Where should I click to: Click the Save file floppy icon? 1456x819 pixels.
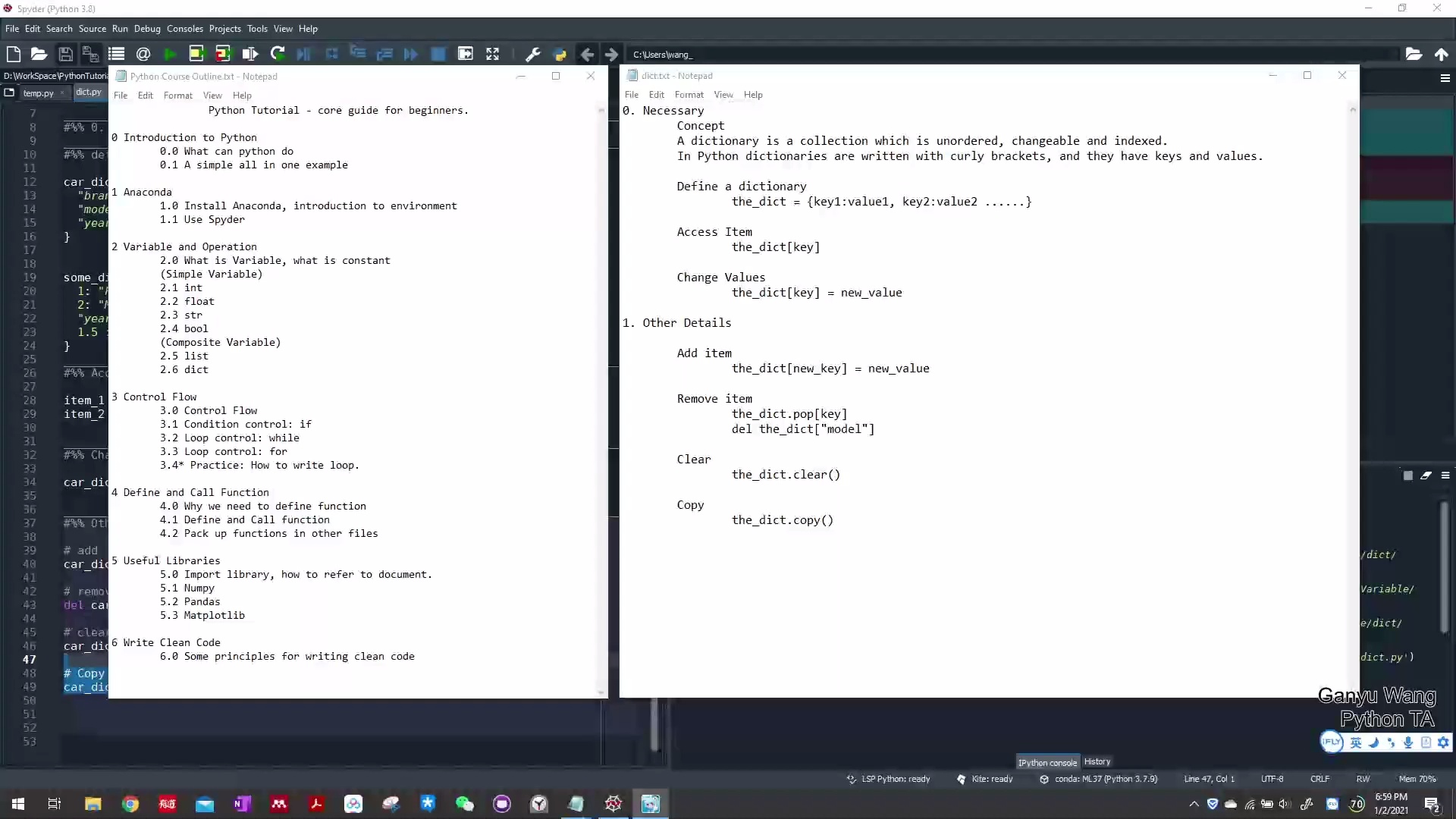[x=66, y=54]
